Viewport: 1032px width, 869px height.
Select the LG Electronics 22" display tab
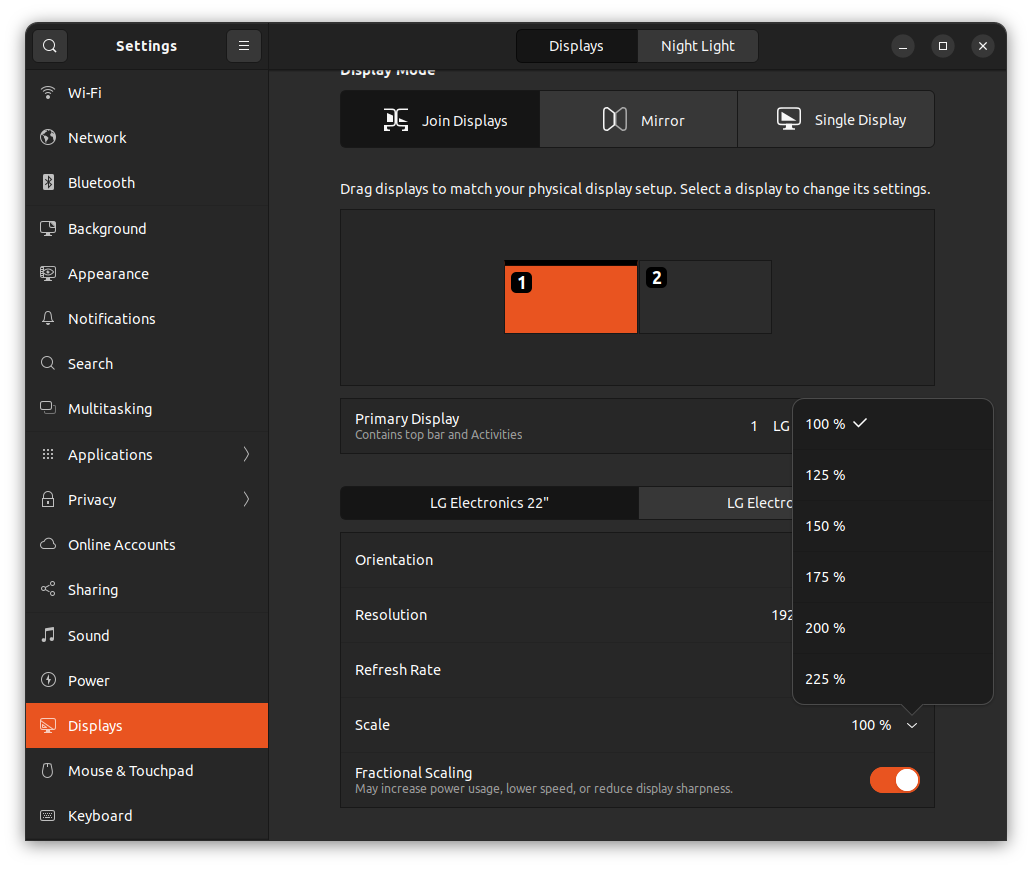(489, 503)
